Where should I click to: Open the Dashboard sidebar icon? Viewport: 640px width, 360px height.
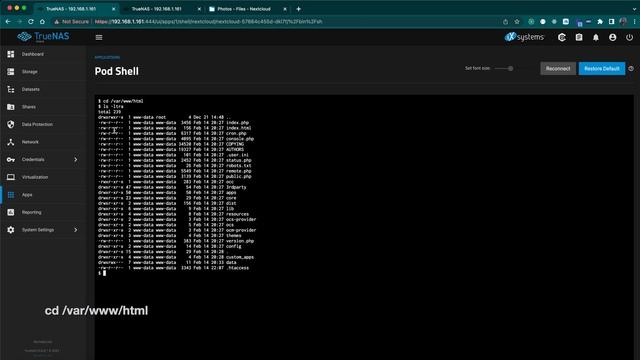point(11,54)
